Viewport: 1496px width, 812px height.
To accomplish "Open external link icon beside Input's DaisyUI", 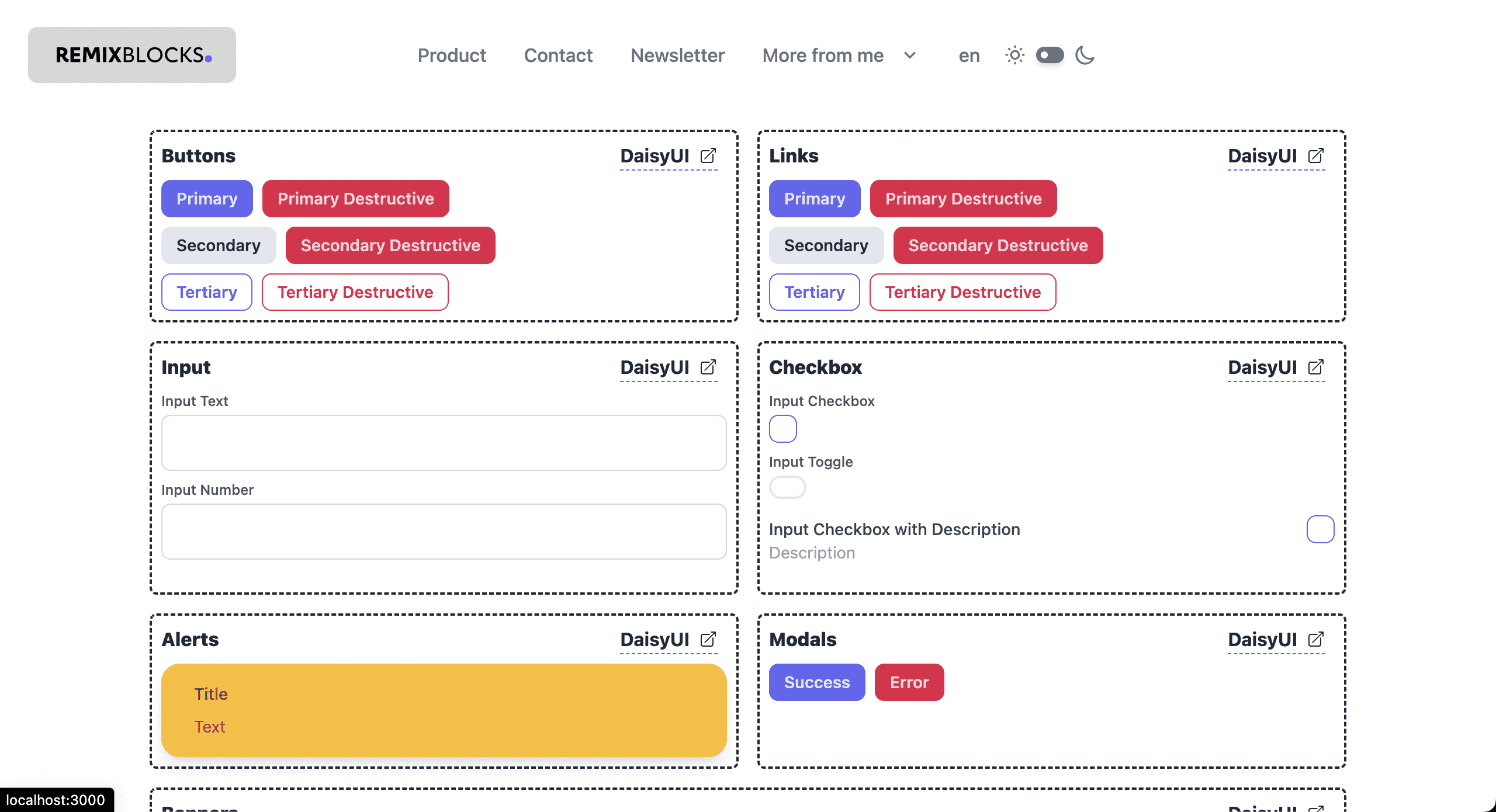I will pos(708,367).
